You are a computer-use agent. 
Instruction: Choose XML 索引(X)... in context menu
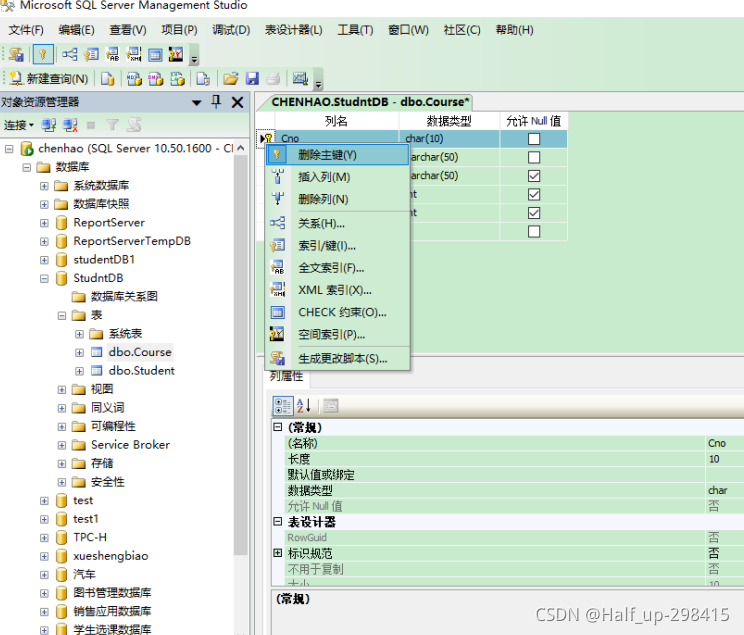pos(337,290)
